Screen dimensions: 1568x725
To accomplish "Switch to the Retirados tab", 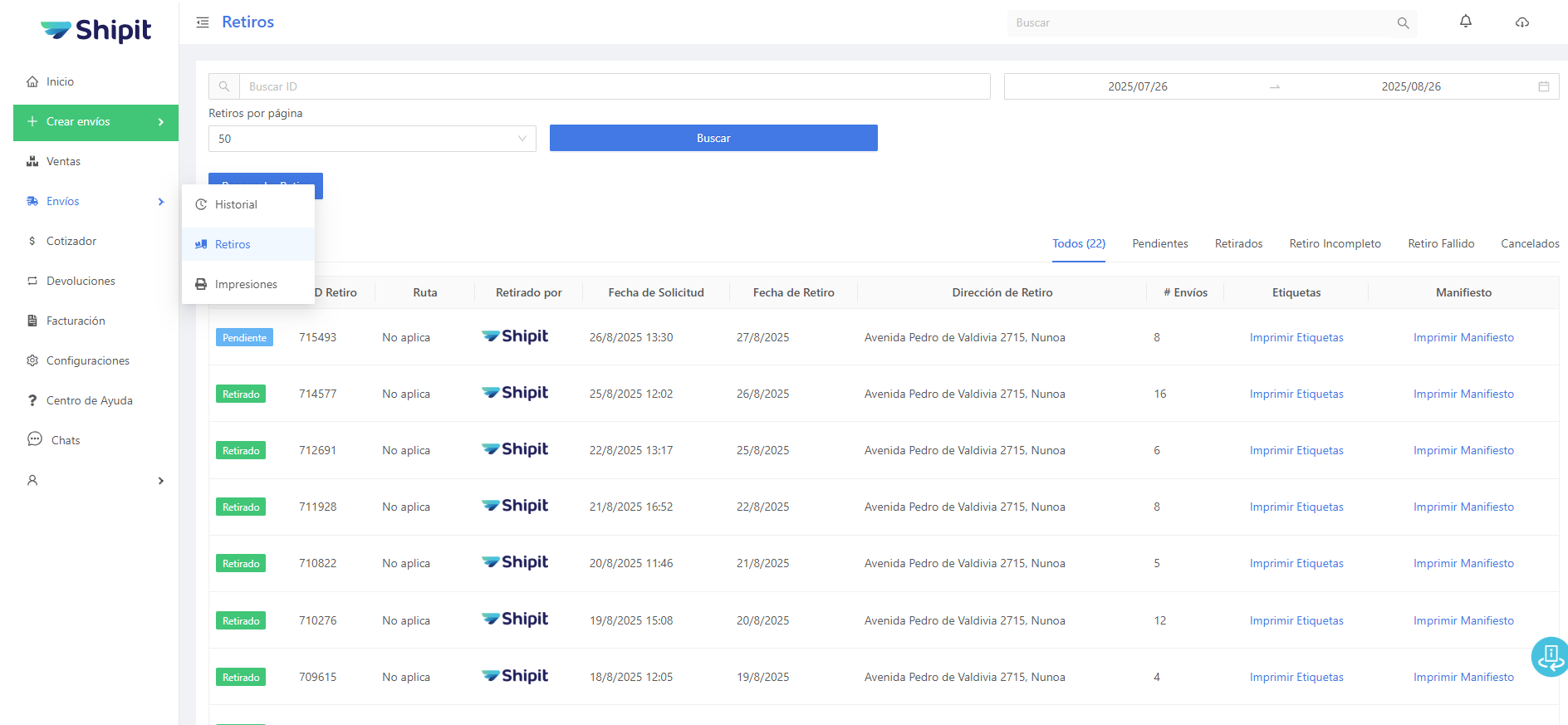I will point(1238,243).
